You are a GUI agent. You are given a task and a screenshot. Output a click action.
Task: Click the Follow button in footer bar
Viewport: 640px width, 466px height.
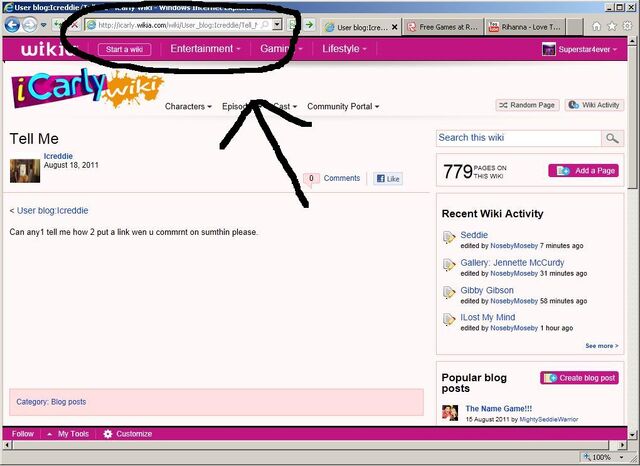(23, 434)
